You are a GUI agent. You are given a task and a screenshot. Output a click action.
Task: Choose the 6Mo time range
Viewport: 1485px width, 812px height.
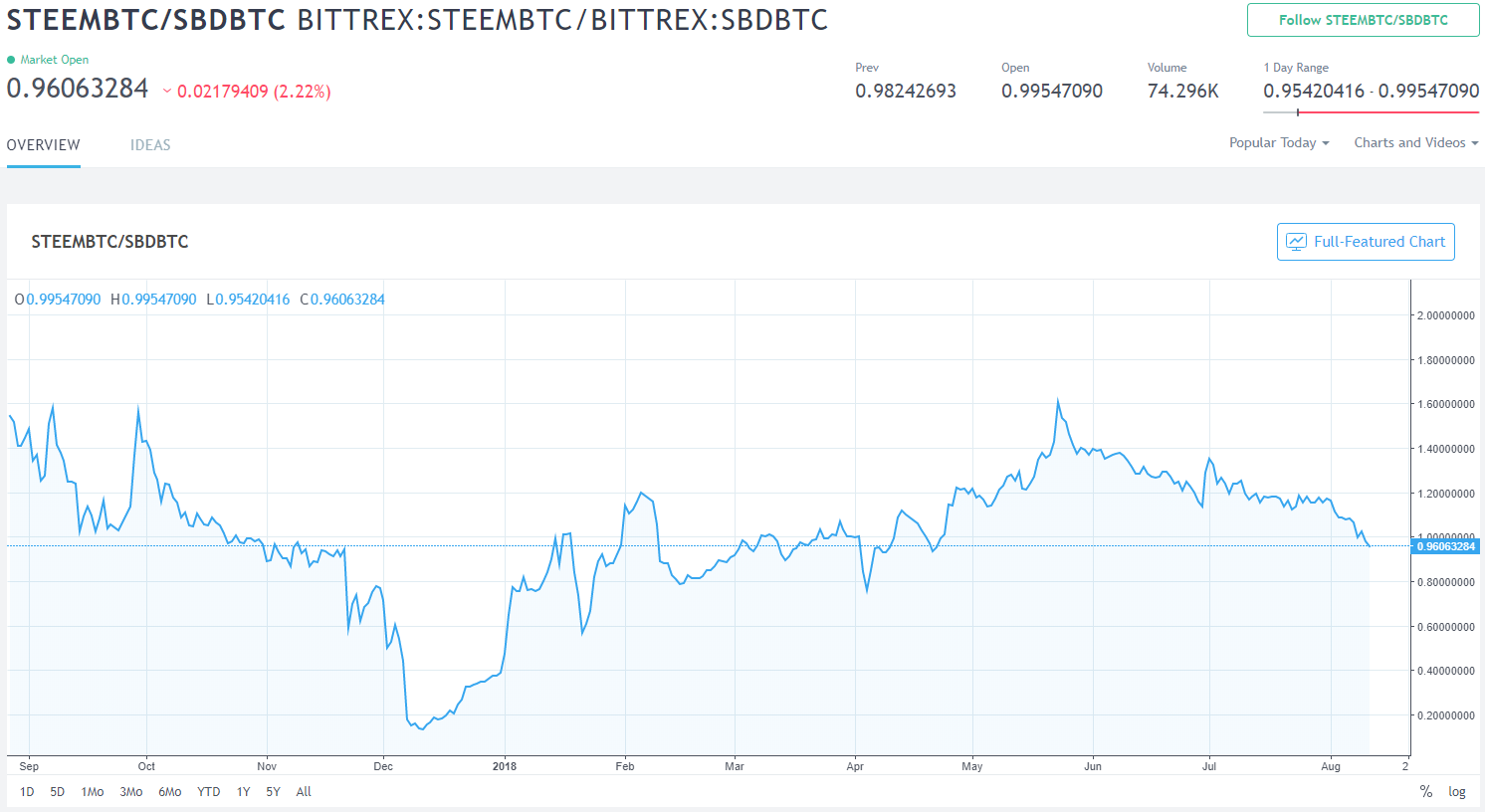tap(170, 792)
